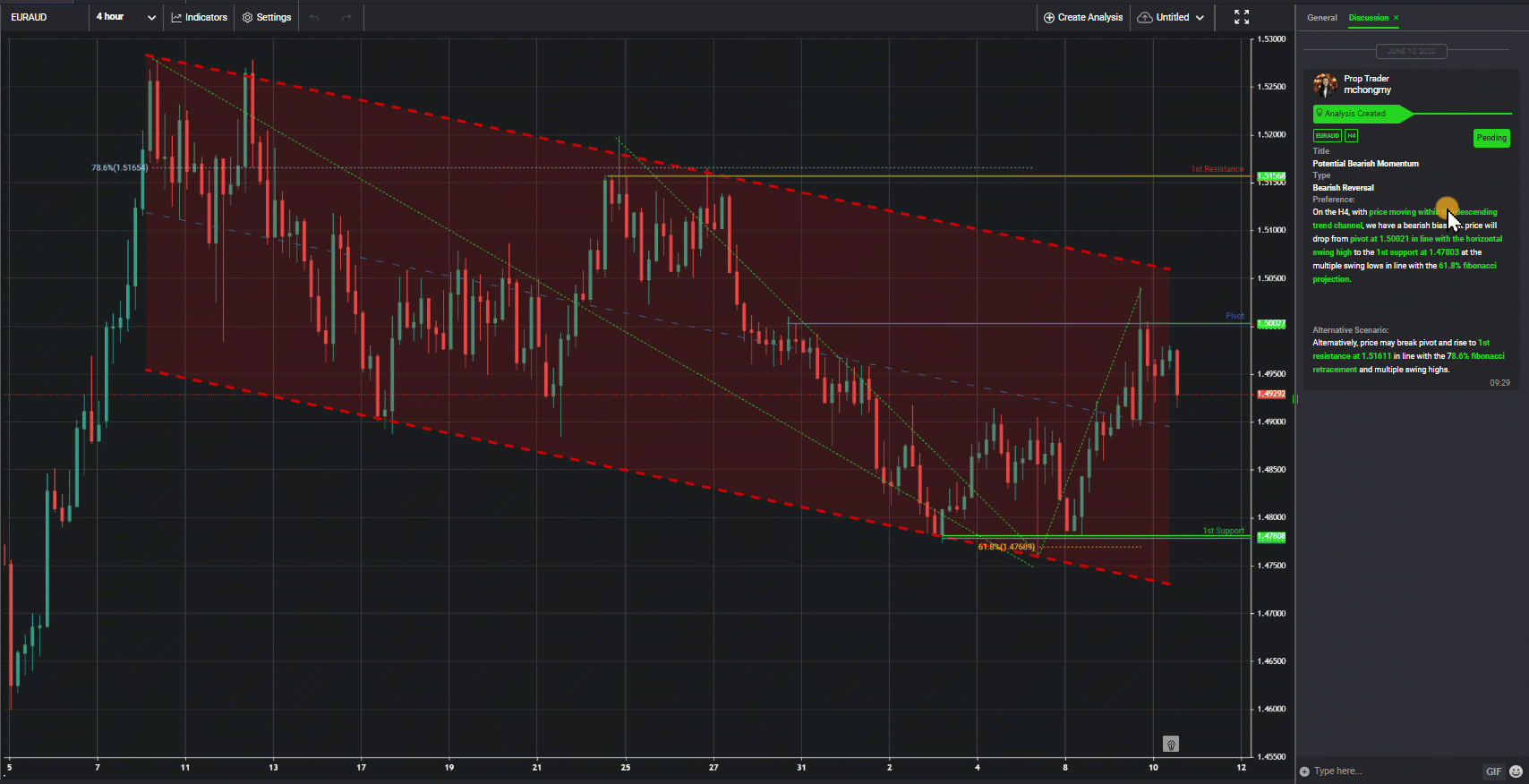Click the lightbulb idea icon on chart

(x=1170, y=744)
